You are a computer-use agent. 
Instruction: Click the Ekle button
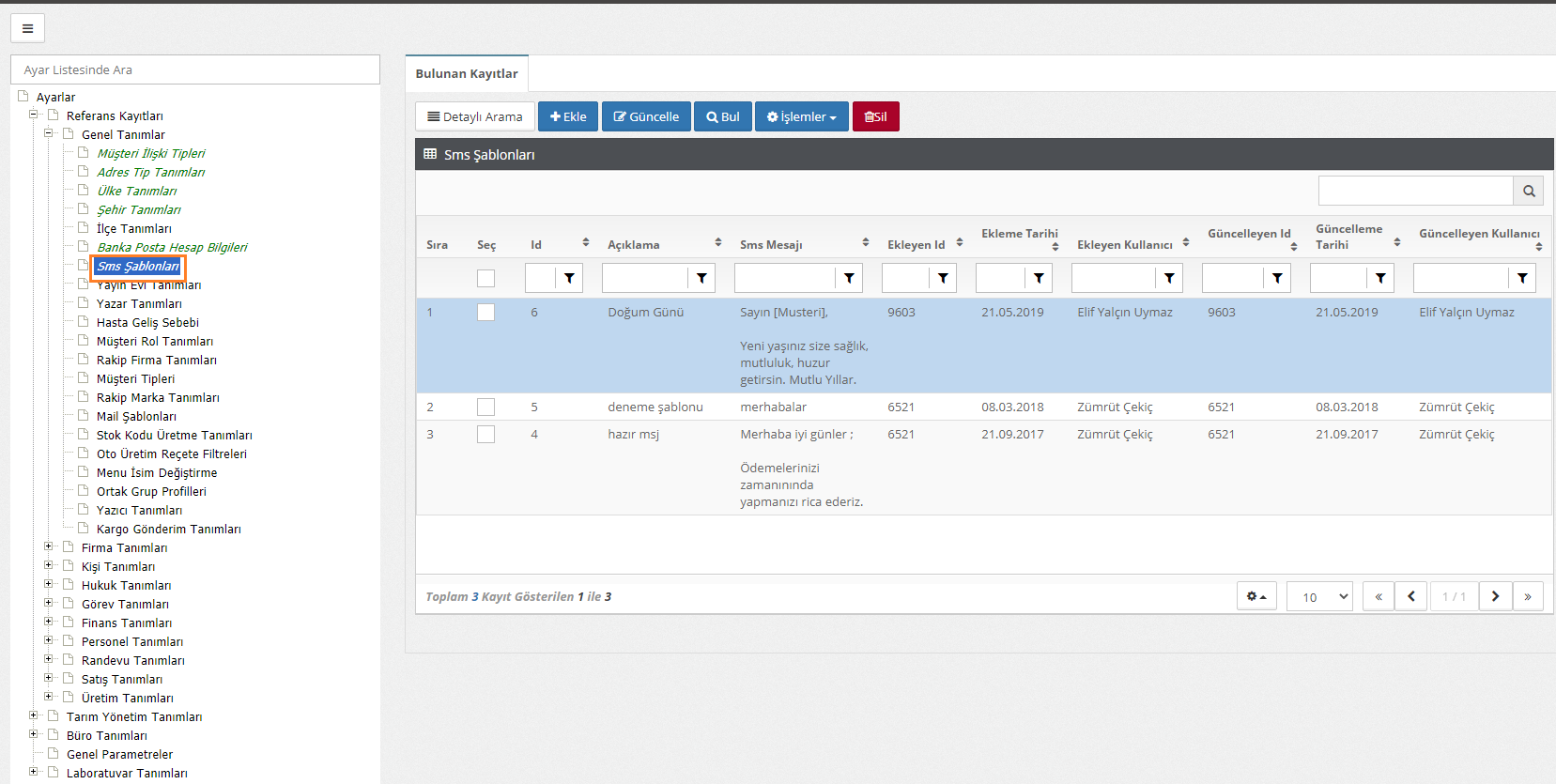tap(568, 116)
